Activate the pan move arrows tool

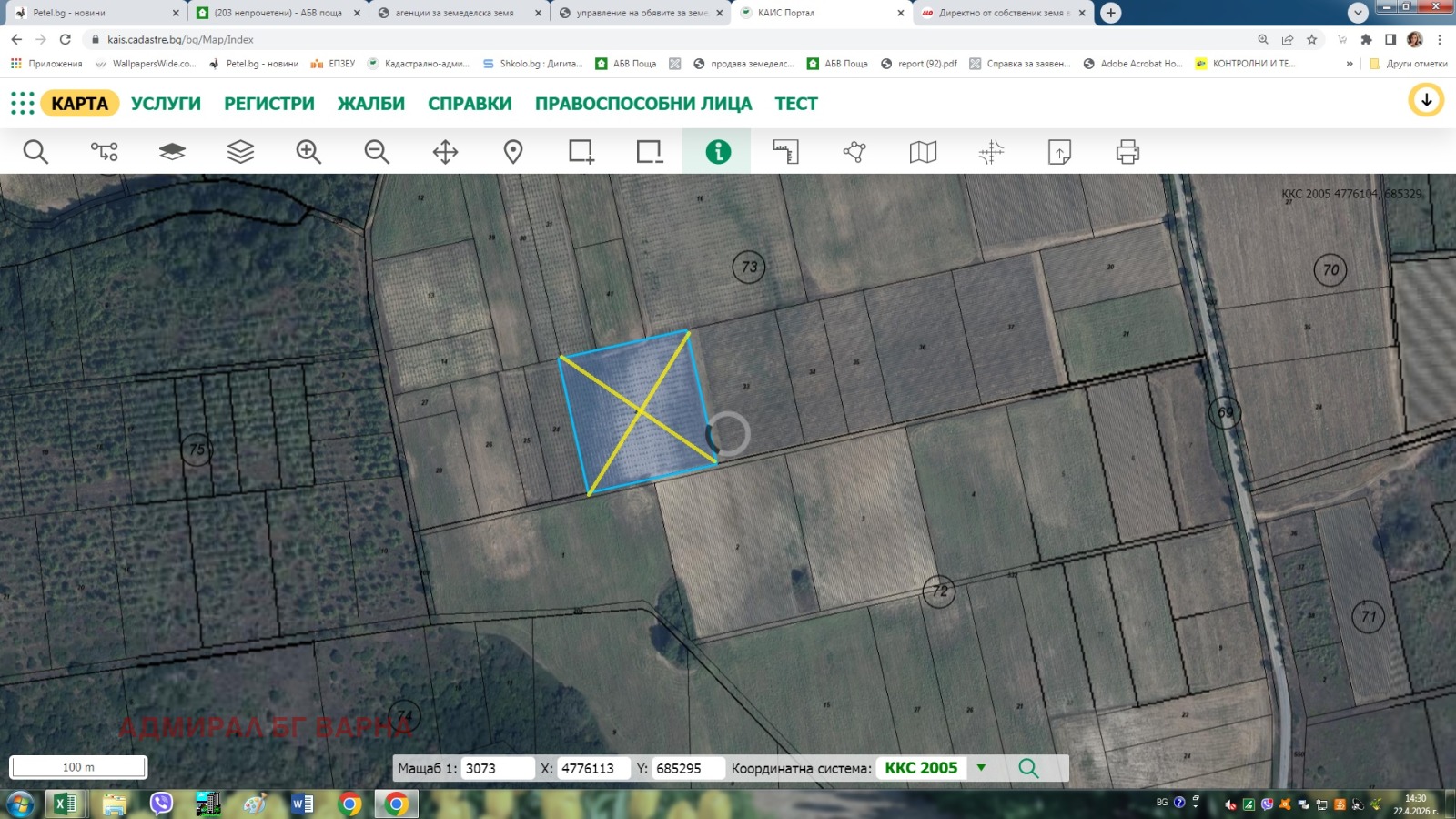(x=445, y=151)
